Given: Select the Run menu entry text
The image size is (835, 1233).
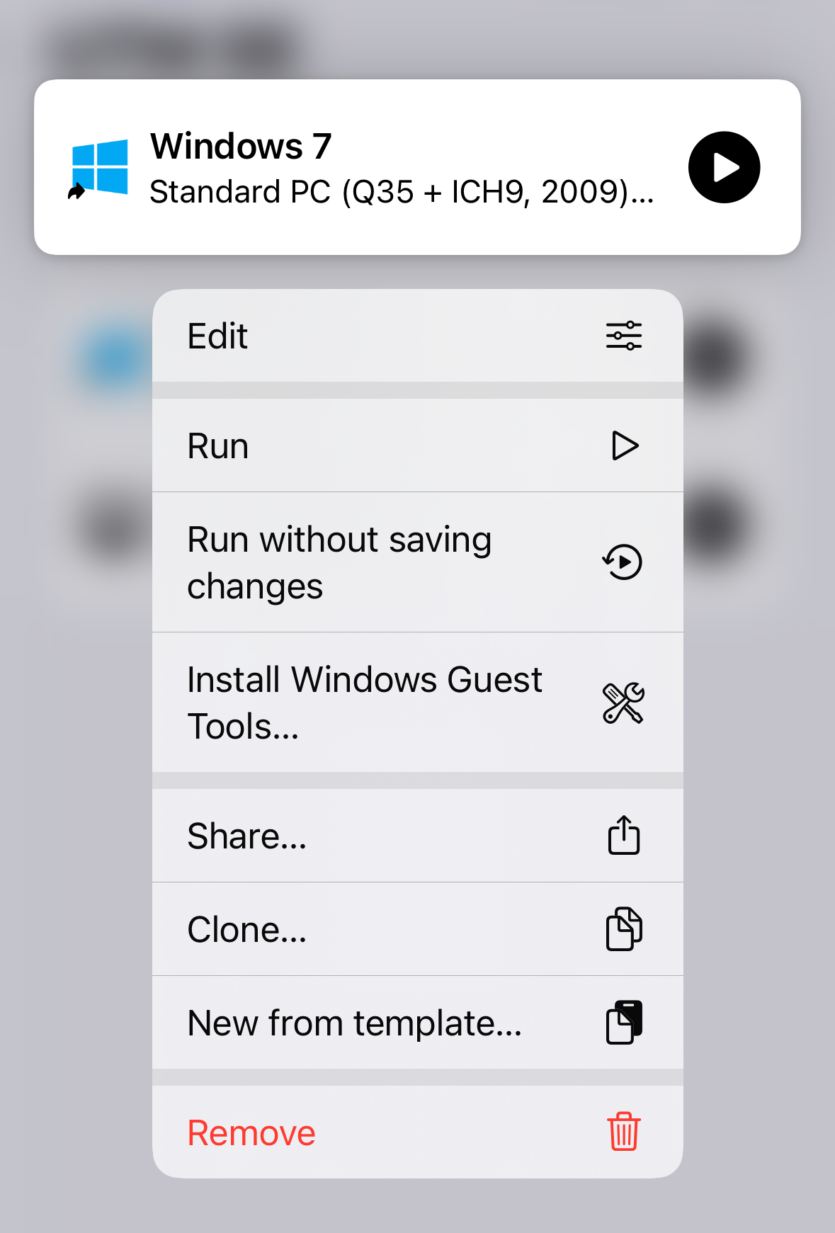Looking at the screenshot, I should (x=218, y=446).
